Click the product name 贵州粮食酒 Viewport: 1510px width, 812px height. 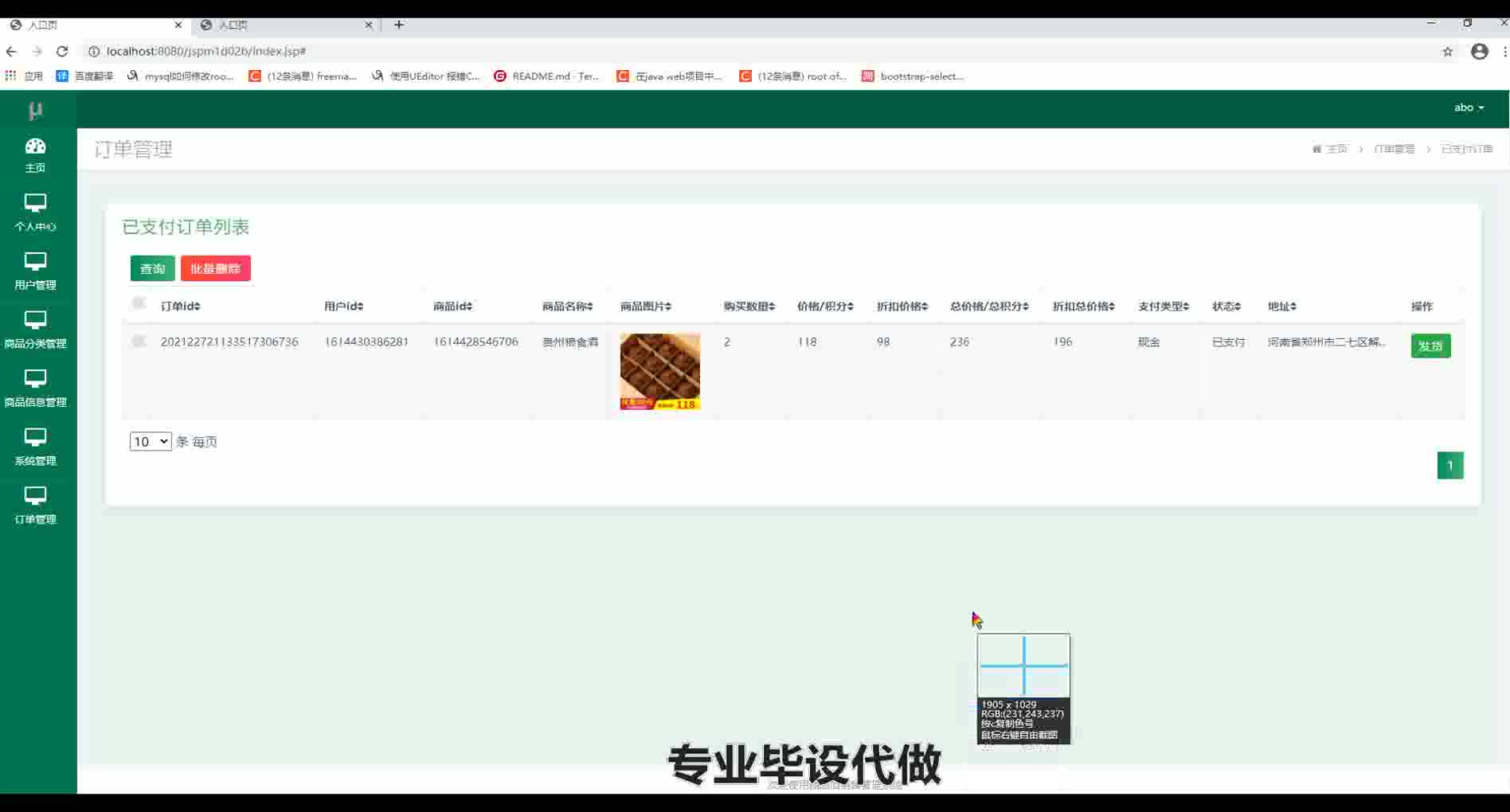pos(570,342)
